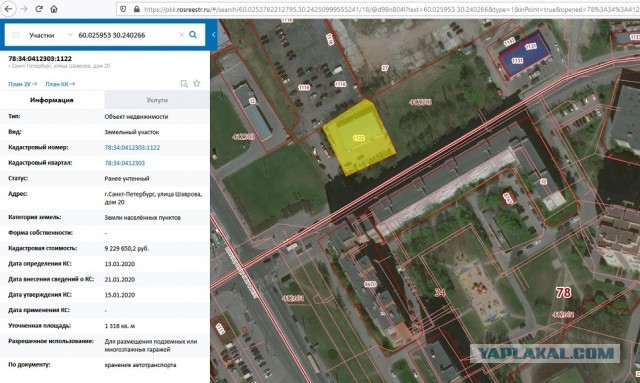640x383 pixels.
Task: Open План ЗУ link
Action: [22, 84]
